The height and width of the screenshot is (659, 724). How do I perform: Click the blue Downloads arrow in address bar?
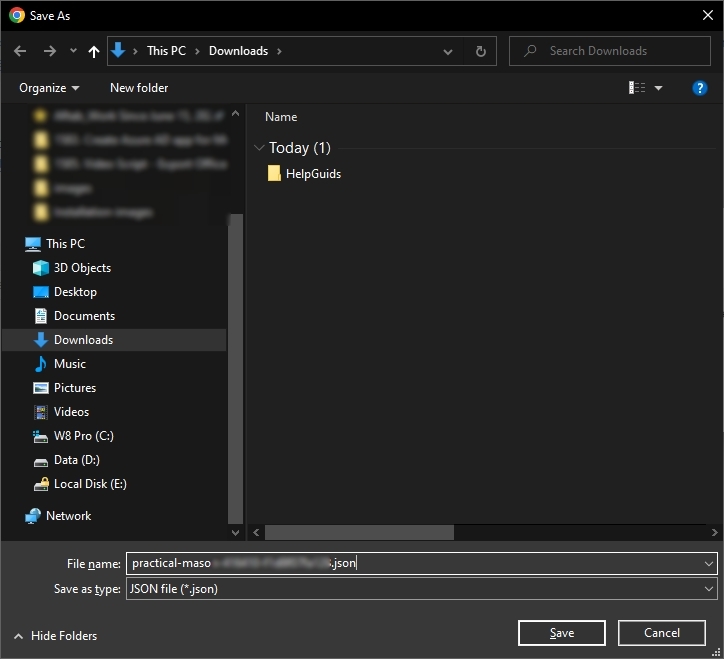(118, 50)
